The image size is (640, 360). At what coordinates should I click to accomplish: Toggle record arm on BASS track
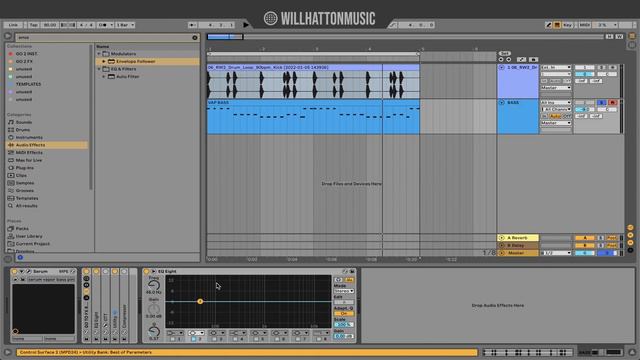pos(612,102)
